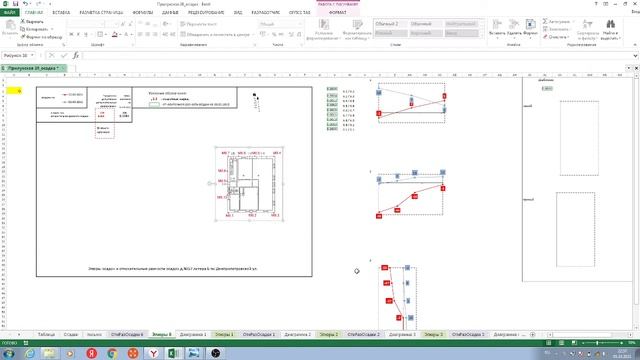Select the Осадки sheet tab
The width and height of the screenshot is (640, 360).
[71, 334]
